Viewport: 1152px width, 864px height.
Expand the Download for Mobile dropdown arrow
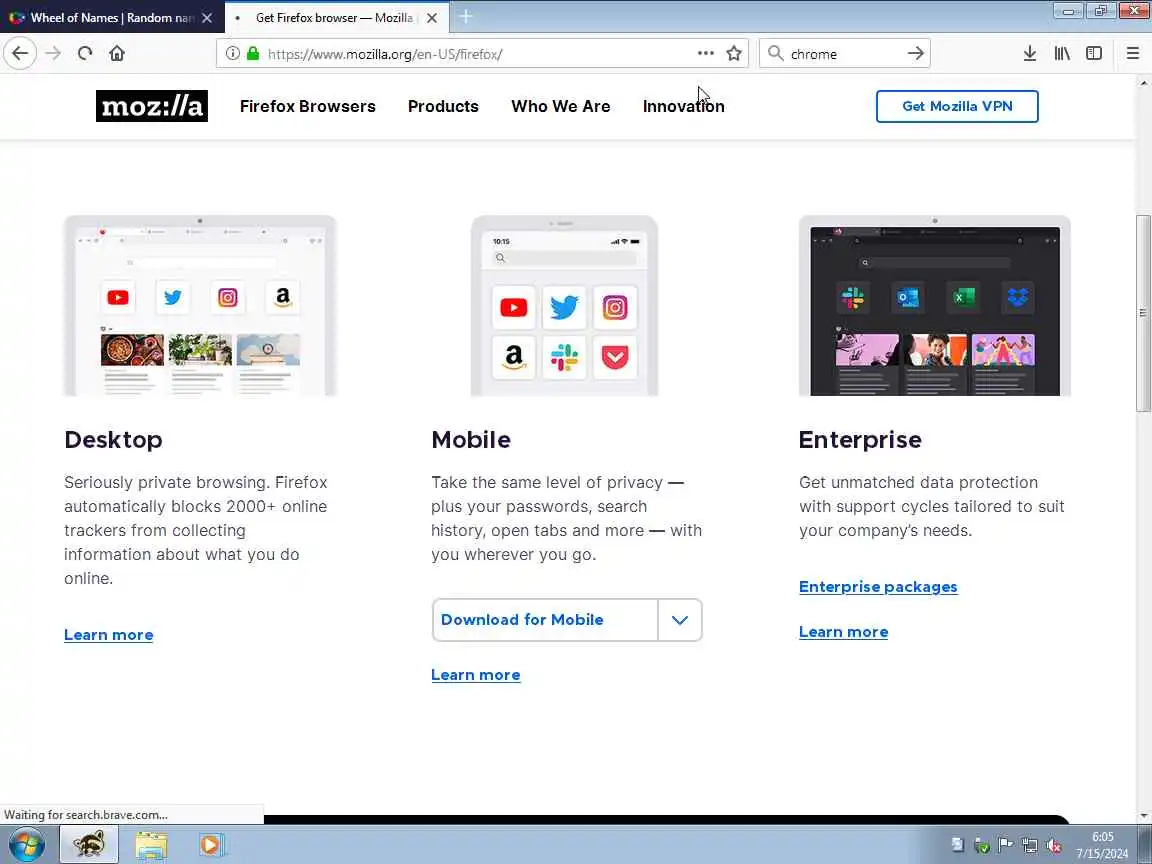(680, 620)
